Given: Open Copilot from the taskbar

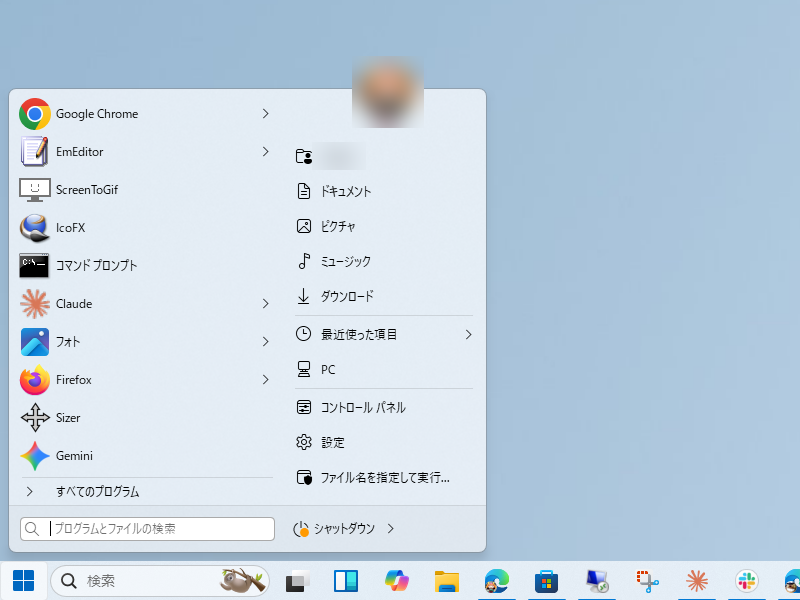Looking at the screenshot, I should pos(396,581).
